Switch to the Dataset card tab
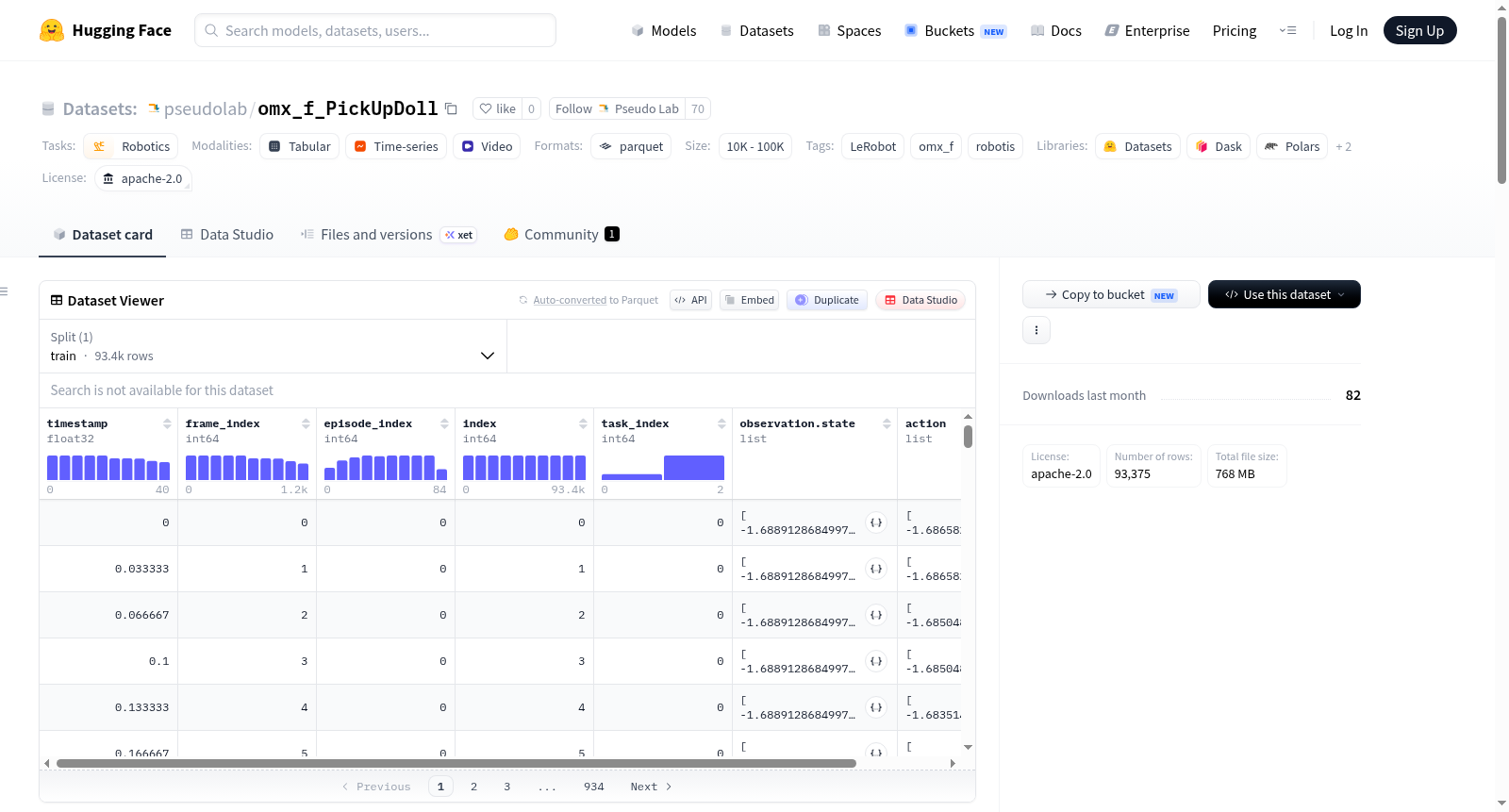The image size is (1509, 812). (103, 235)
